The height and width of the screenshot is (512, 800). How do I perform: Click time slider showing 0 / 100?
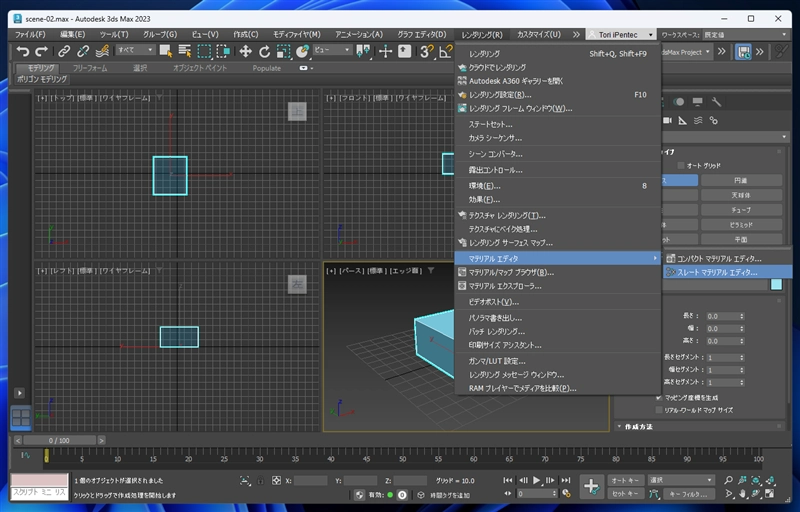tap(59, 440)
